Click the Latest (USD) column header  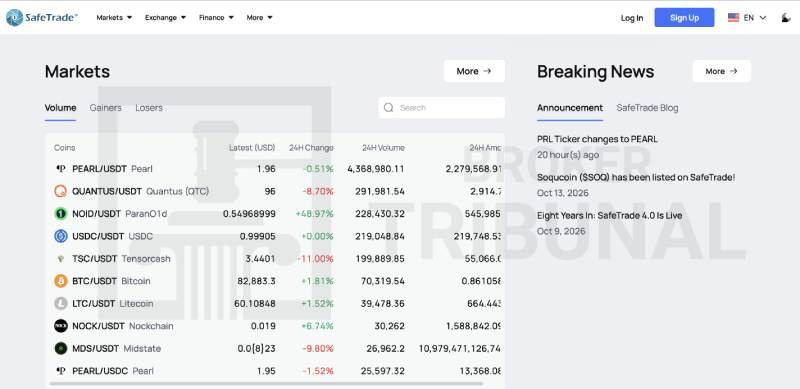pos(252,148)
